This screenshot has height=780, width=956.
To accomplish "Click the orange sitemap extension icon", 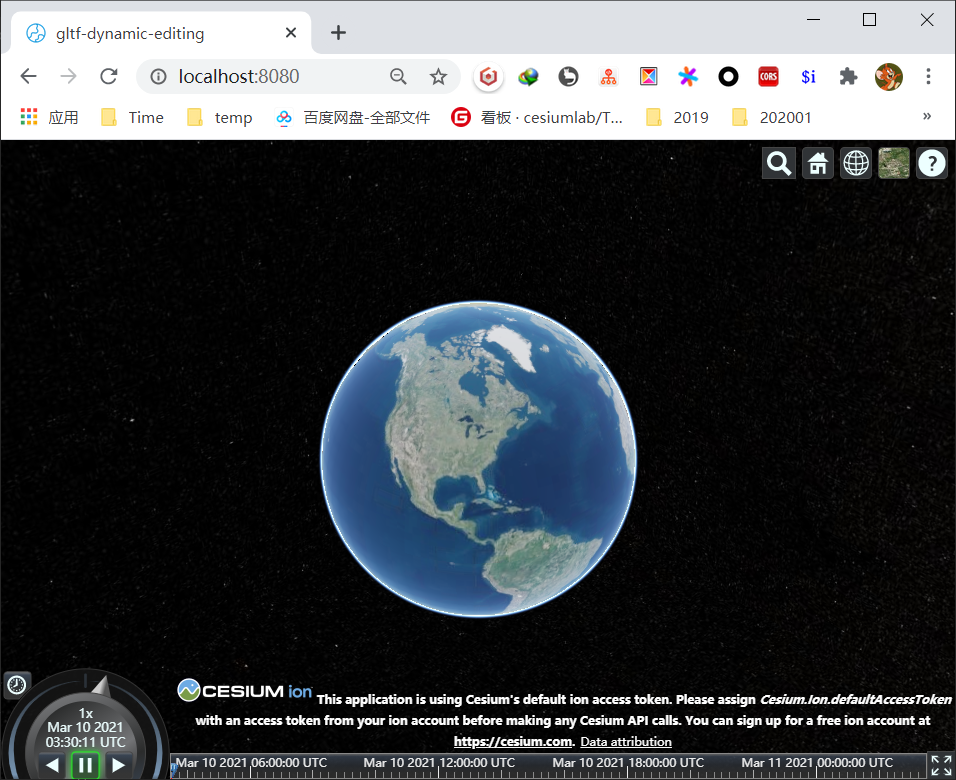I will click(608, 76).
